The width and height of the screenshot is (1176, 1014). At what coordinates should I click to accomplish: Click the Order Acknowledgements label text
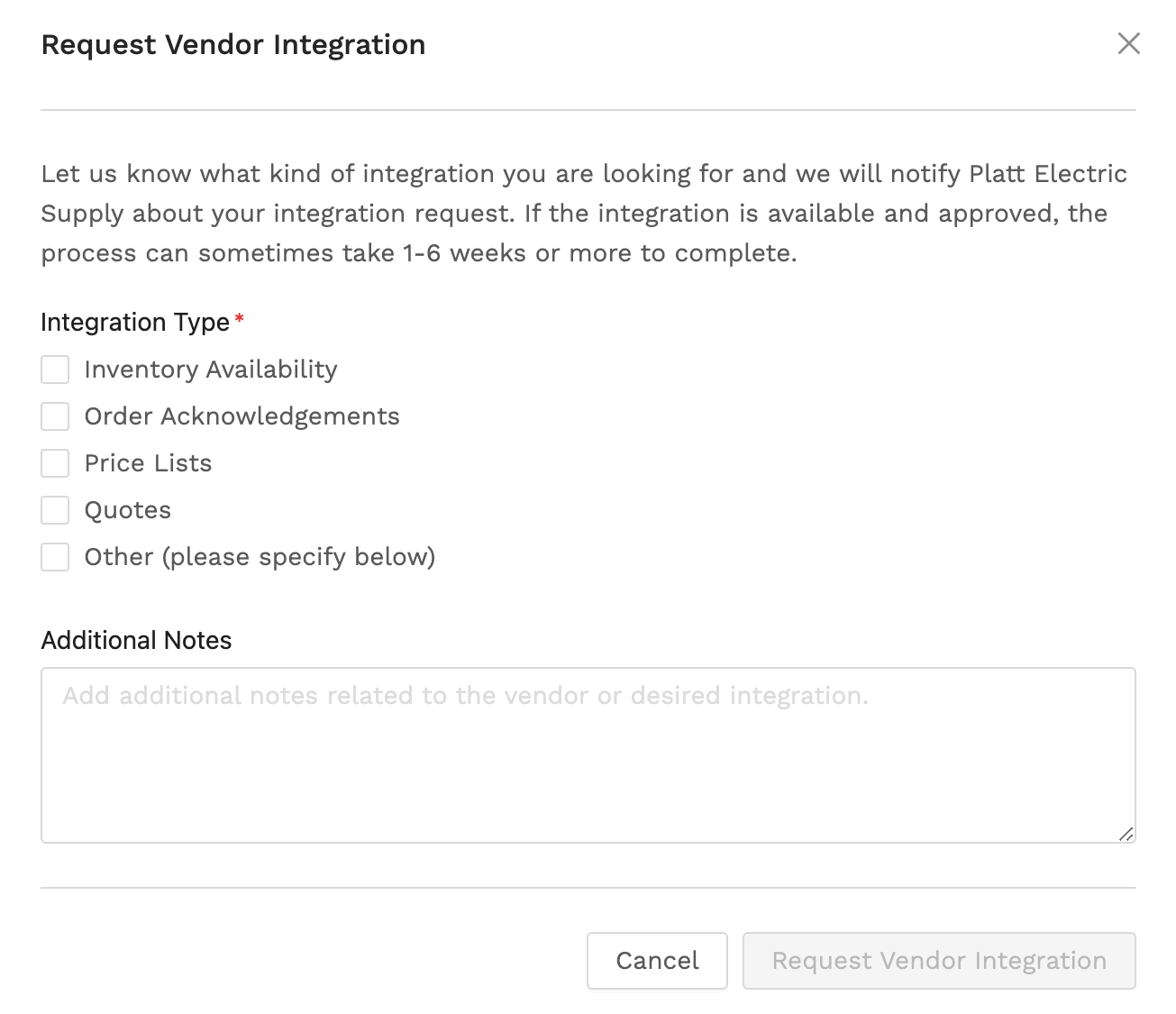click(x=242, y=416)
